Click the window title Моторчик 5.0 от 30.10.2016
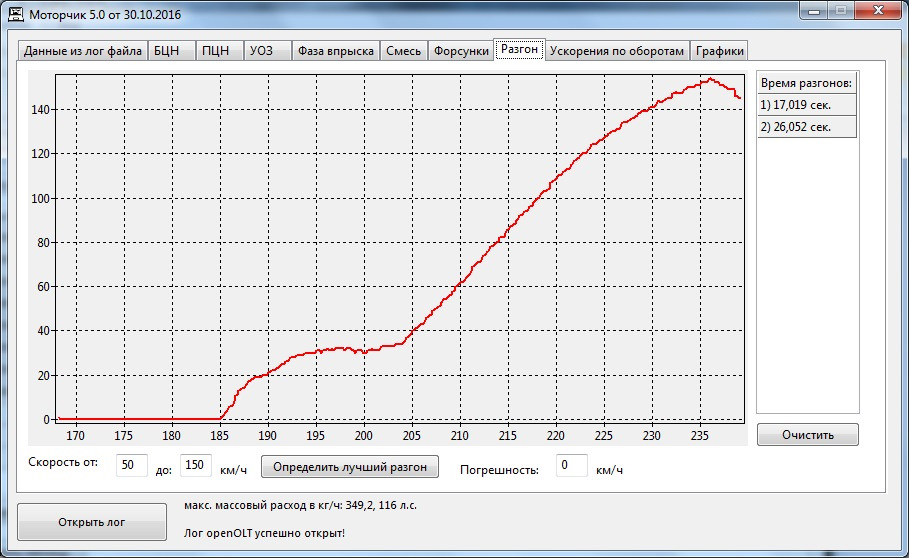 point(105,14)
